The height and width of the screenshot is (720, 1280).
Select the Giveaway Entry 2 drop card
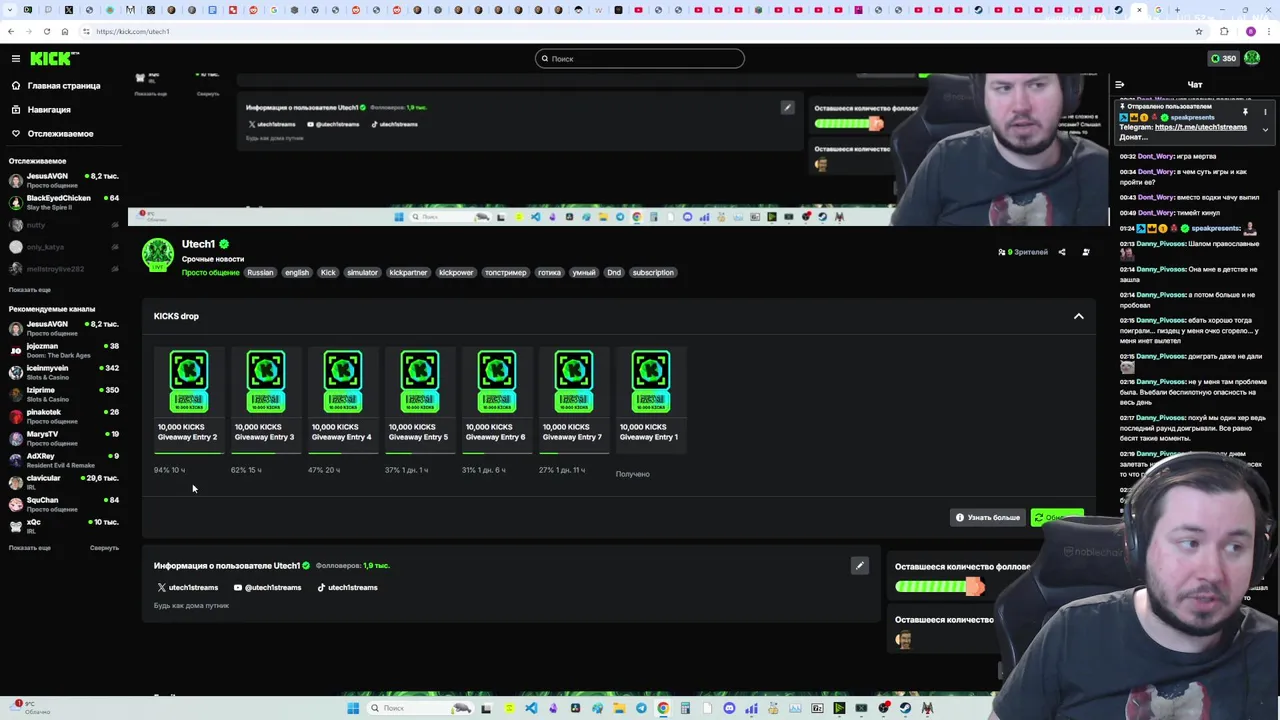(188, 398)
